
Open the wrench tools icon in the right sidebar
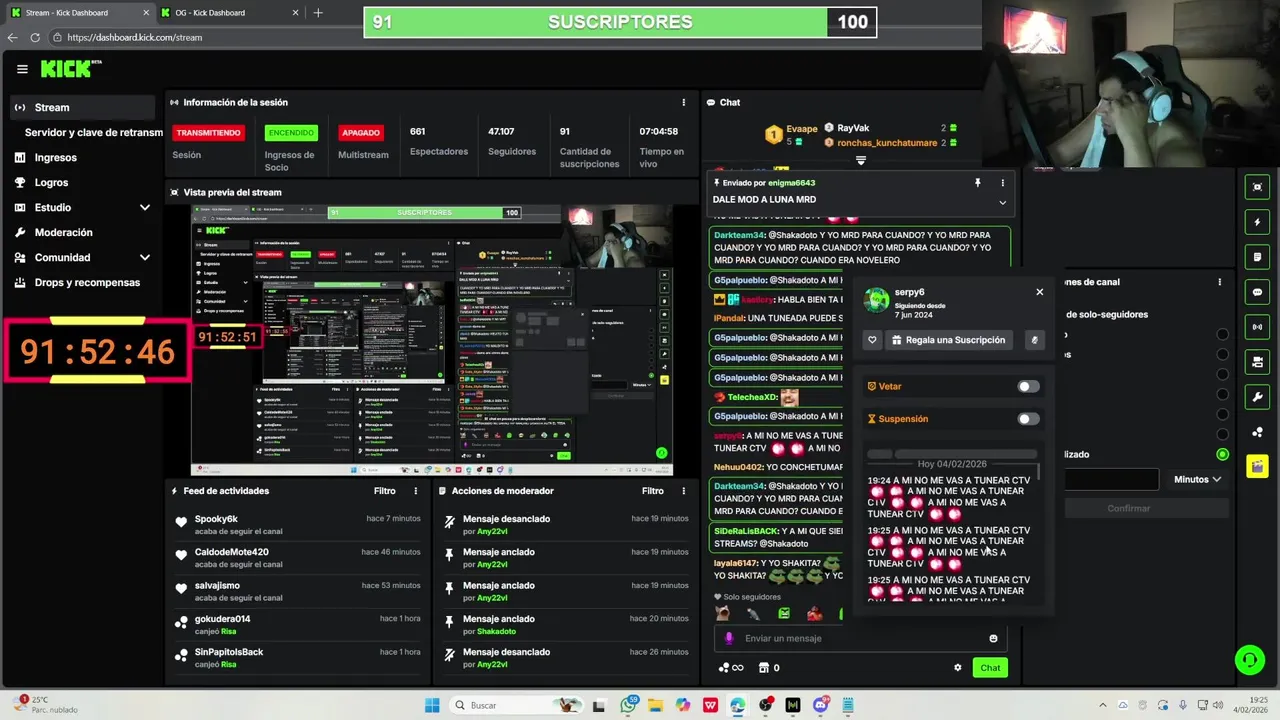(1257, 397)
